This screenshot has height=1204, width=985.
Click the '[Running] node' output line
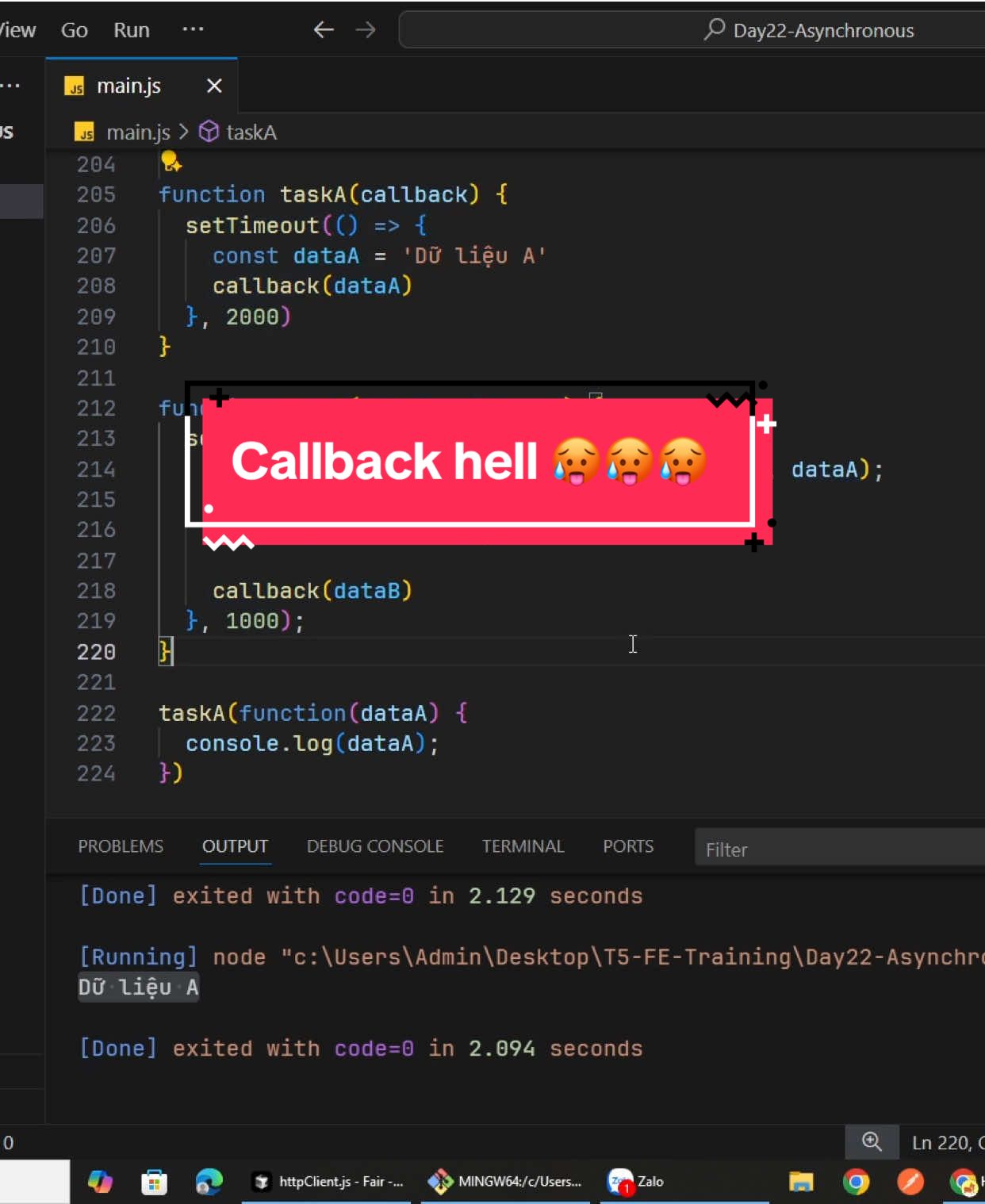pos(531,957)
